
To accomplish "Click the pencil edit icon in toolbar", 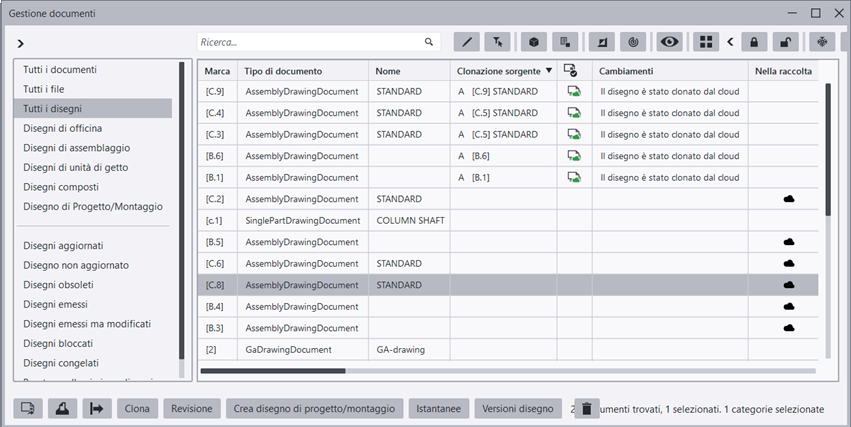I will pyautogui.click(x=467, y=42).
